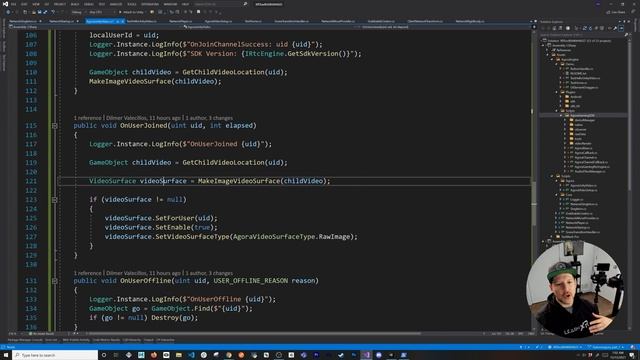Click MakeImageVideoSurface on line 121
The image size is (640, 360).
[x=239, y=181]
